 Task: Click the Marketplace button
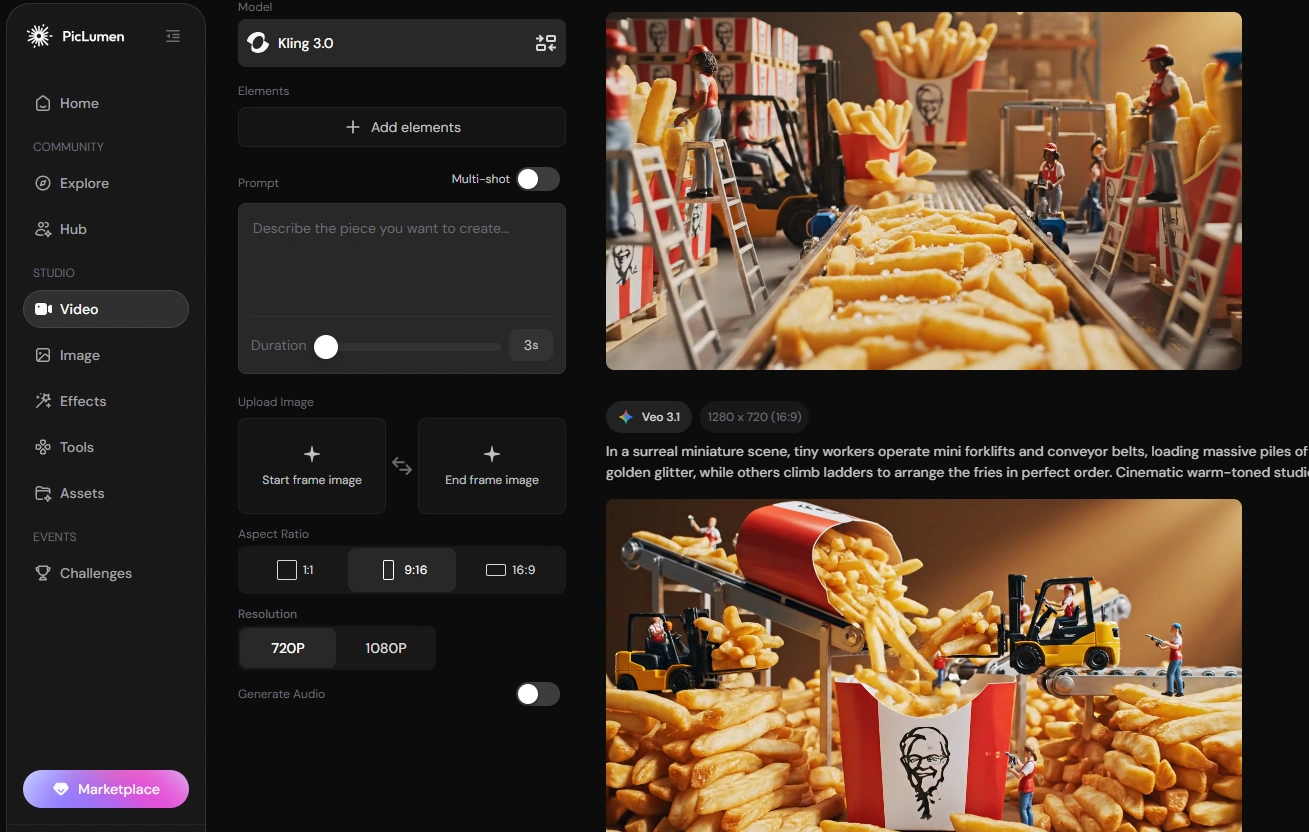pos(106,789)
